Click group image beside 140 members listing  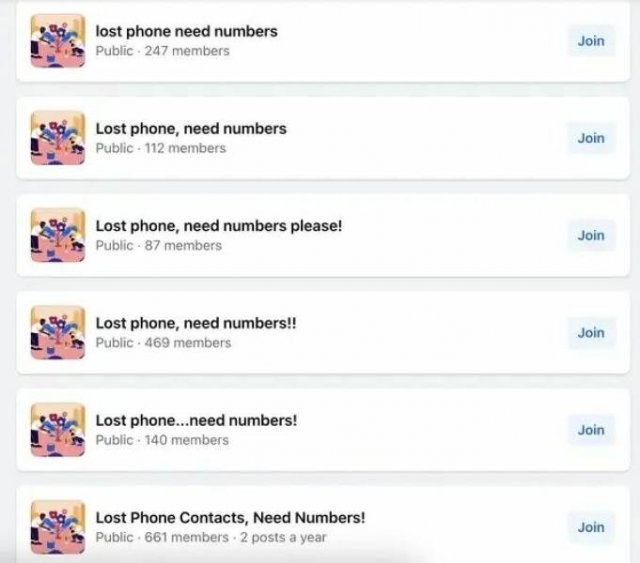tap(58, 429)
